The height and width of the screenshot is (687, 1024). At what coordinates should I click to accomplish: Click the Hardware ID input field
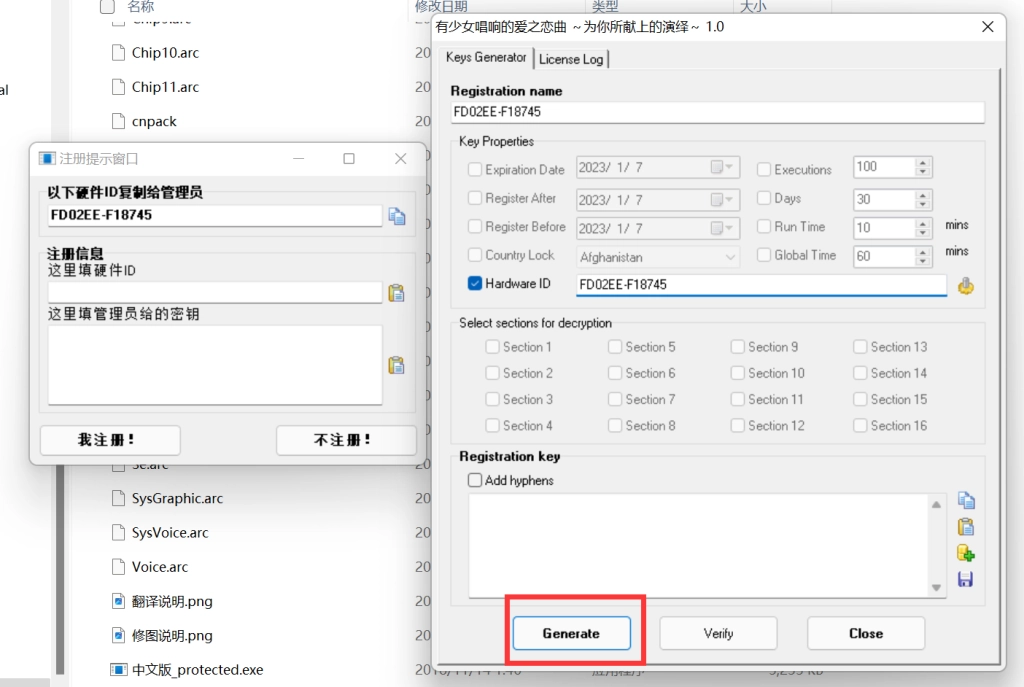point(761,285)
